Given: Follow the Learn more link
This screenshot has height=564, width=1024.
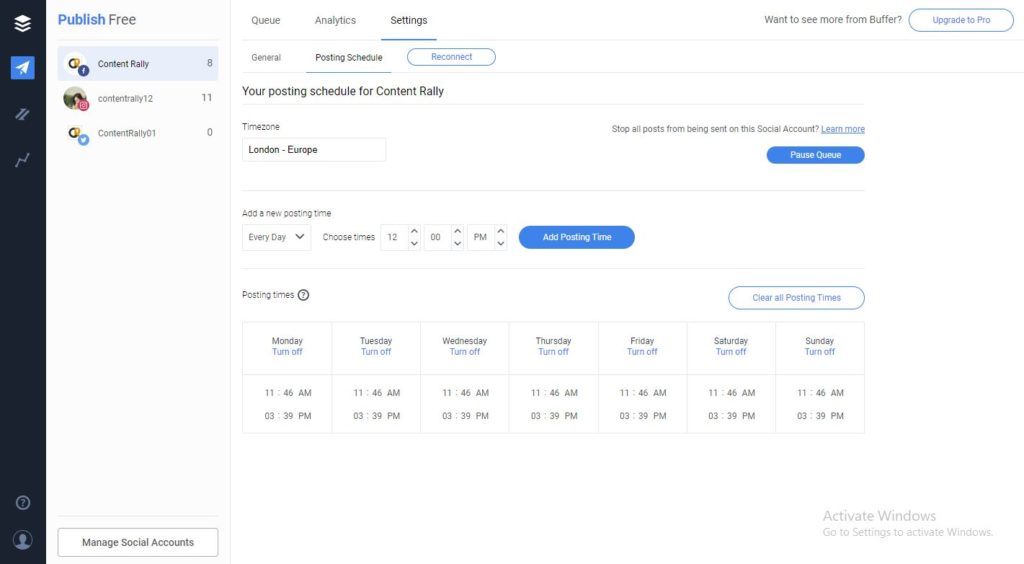Looking at the screenshot, I should coord(842,129).
